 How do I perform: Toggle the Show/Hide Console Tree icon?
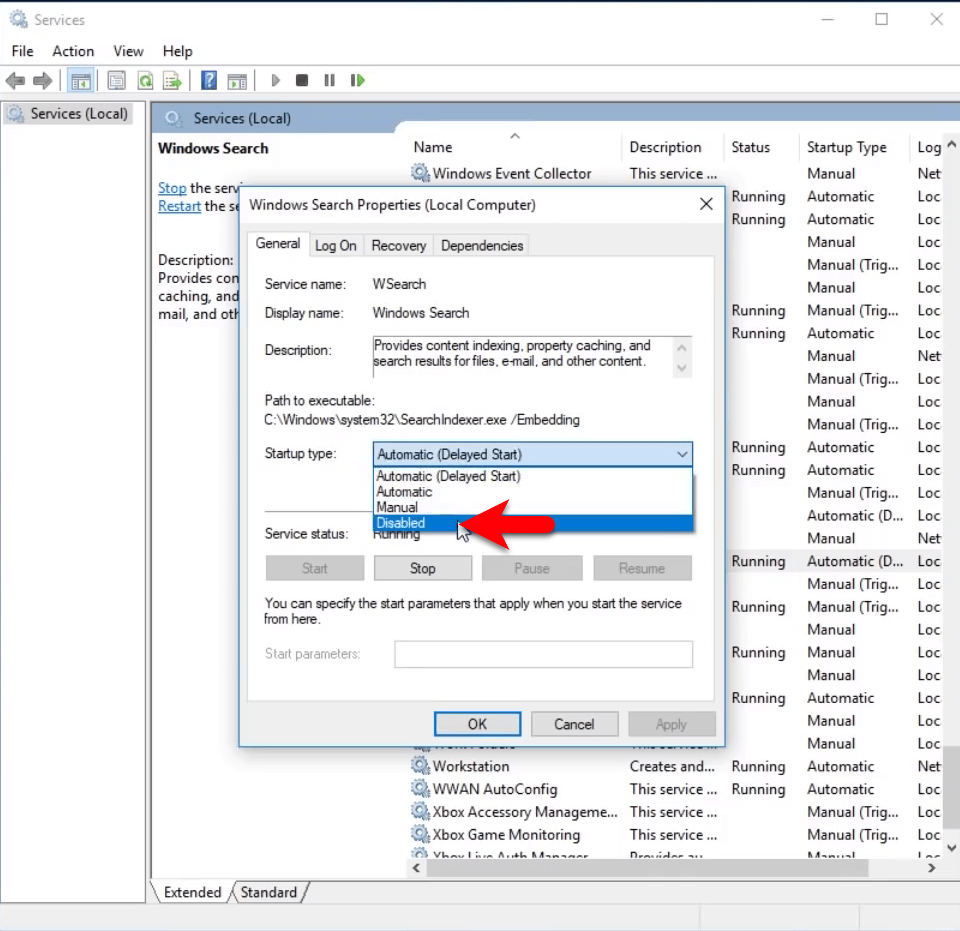click(x=81, y=80)
